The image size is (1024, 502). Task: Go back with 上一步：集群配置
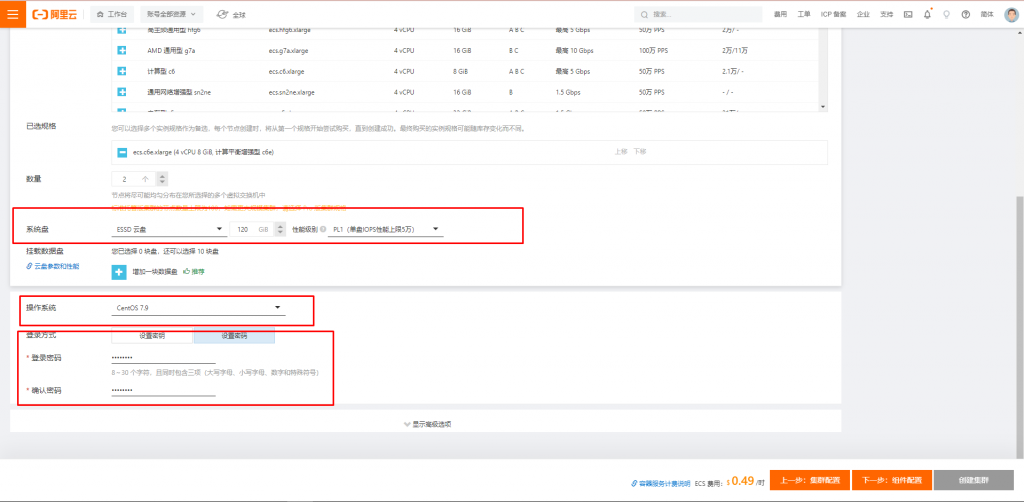810,480
